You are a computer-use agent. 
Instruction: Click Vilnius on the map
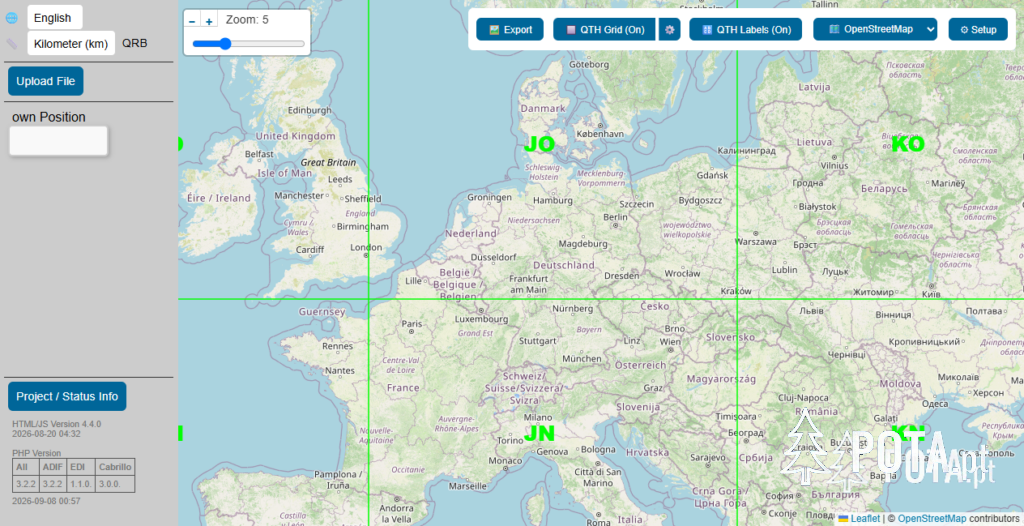[835, 165]
